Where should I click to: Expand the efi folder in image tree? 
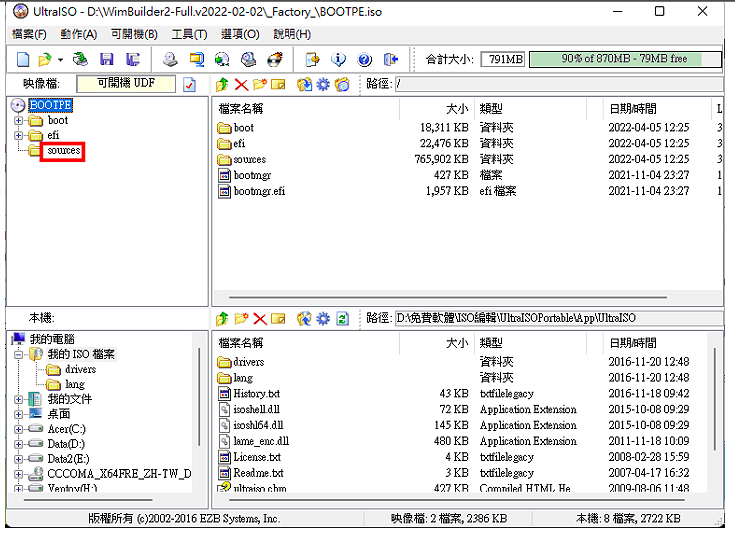18,136
